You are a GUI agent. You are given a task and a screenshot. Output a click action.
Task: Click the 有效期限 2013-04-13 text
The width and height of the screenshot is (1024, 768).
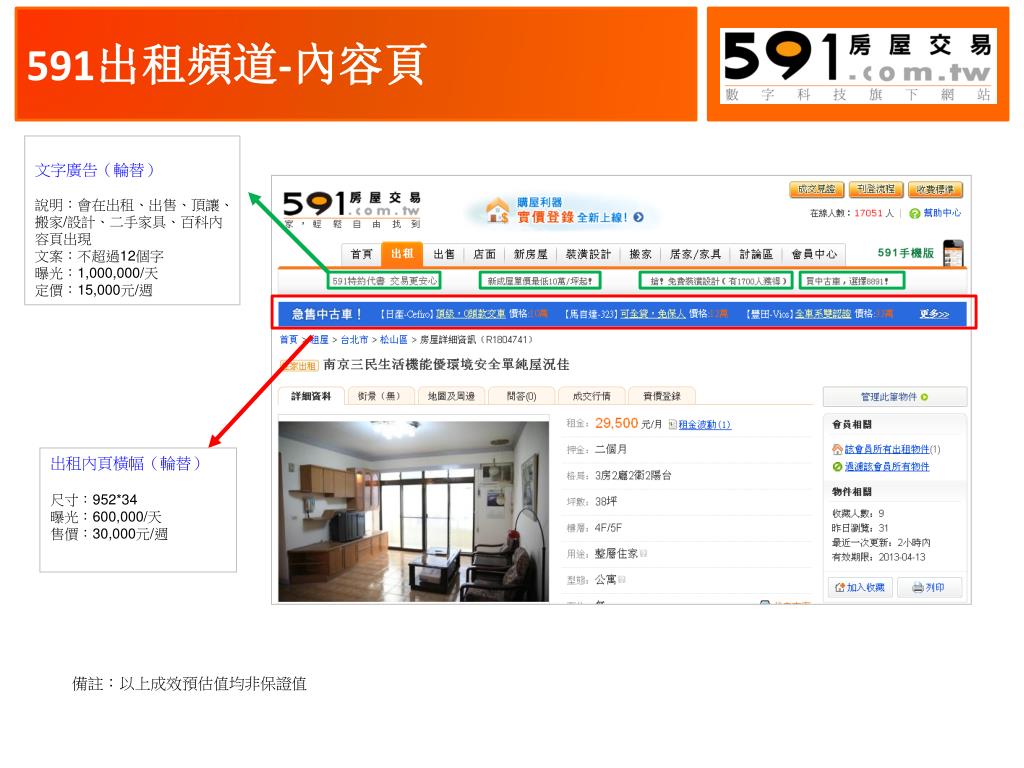coord(878,557)
